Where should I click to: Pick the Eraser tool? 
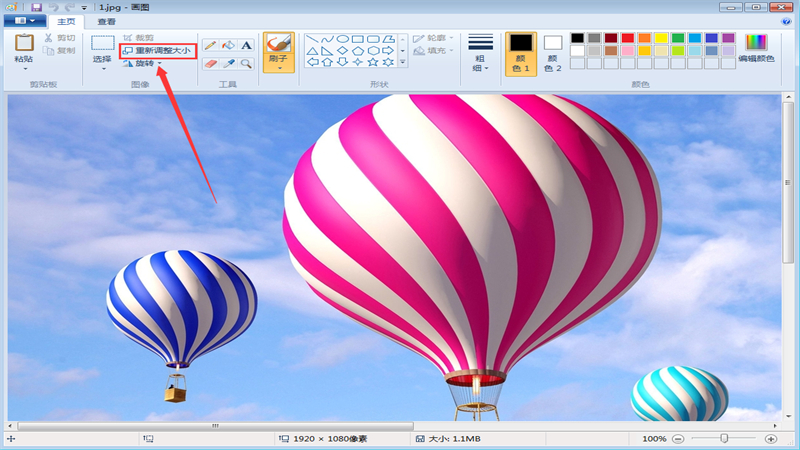210,64
